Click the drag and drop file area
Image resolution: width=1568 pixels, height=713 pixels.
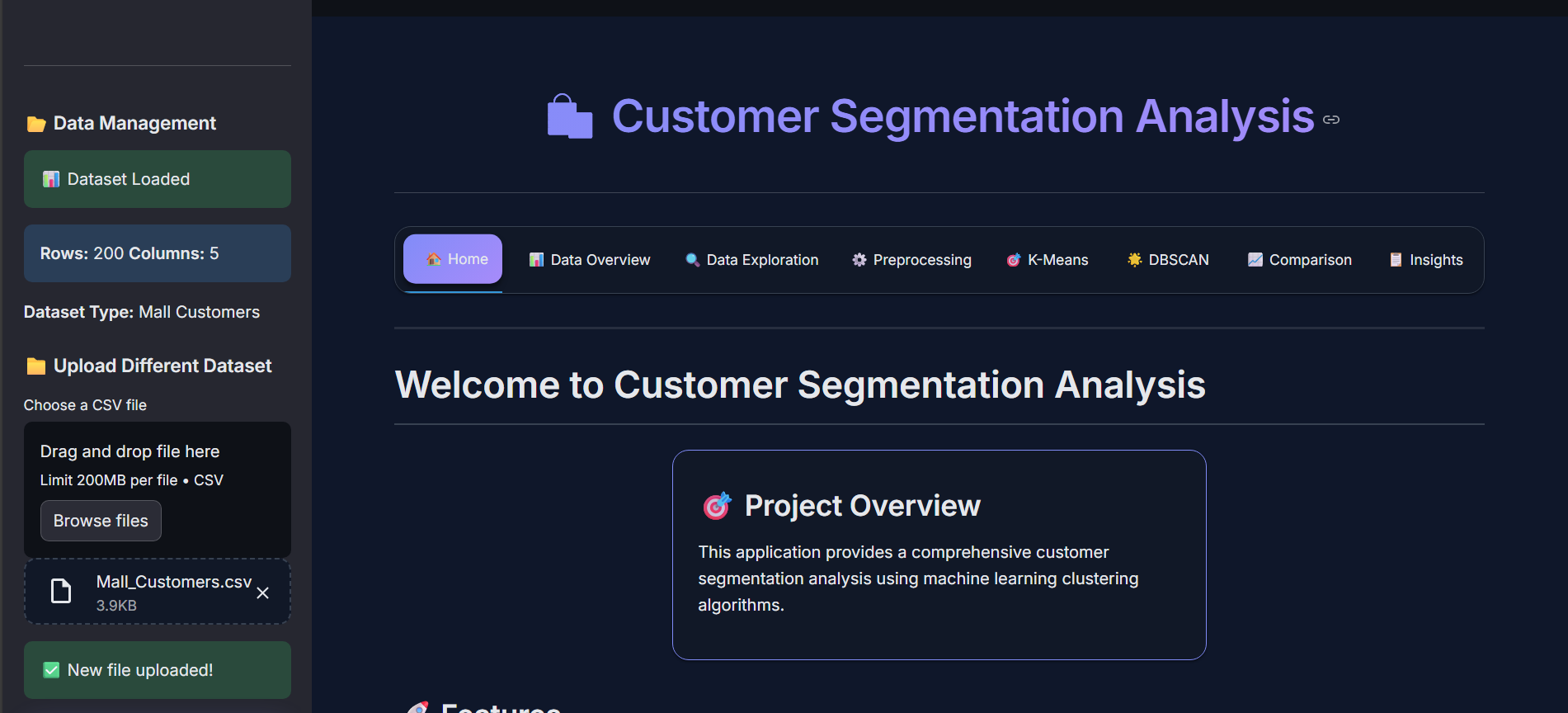(x=158, y=490)
